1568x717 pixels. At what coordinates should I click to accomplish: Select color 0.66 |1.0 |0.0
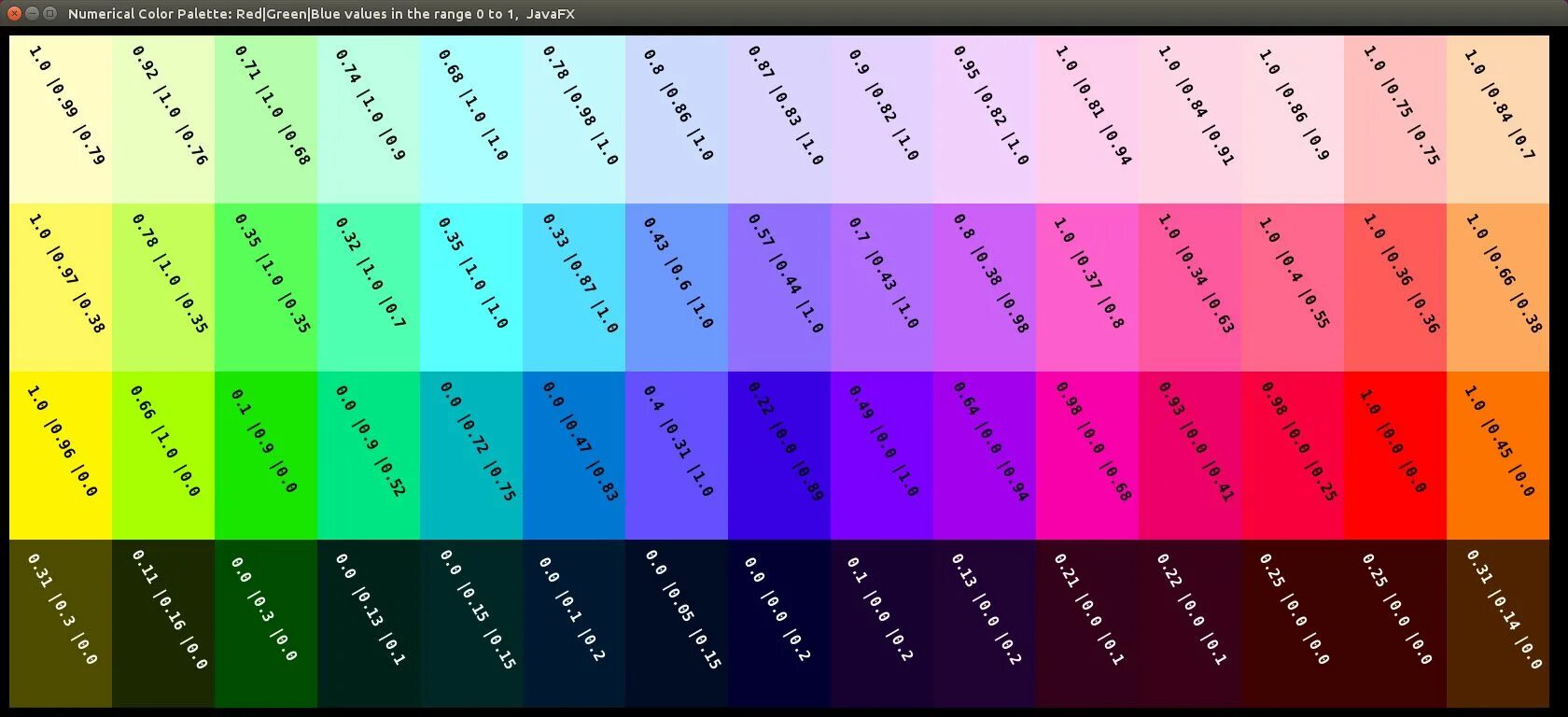pos(163,456)
